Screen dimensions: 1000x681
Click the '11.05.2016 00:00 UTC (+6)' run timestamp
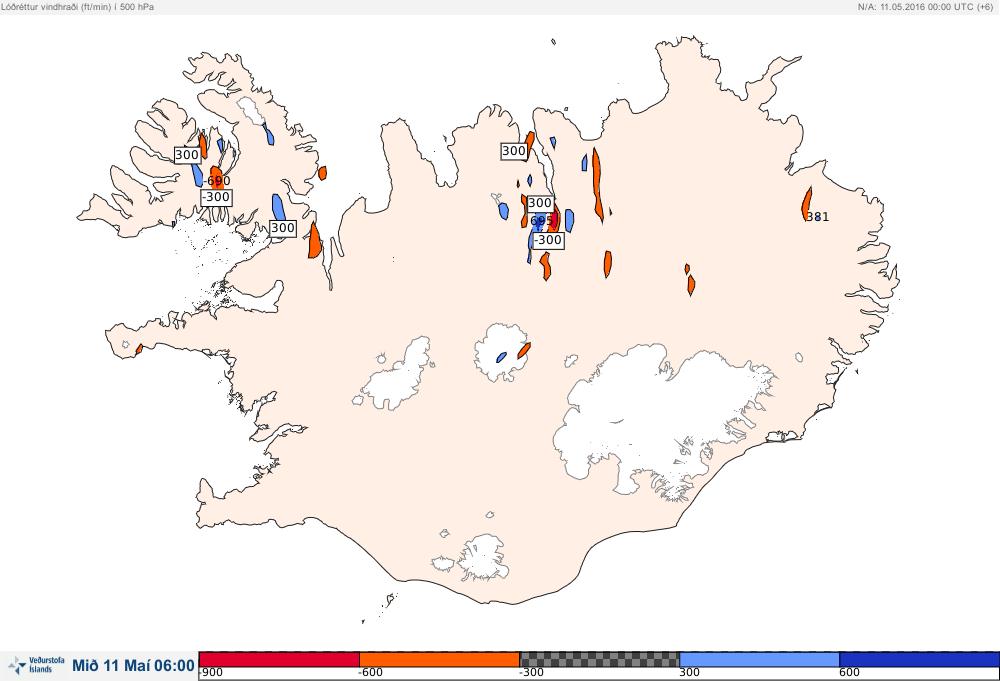tap(936, 6)
